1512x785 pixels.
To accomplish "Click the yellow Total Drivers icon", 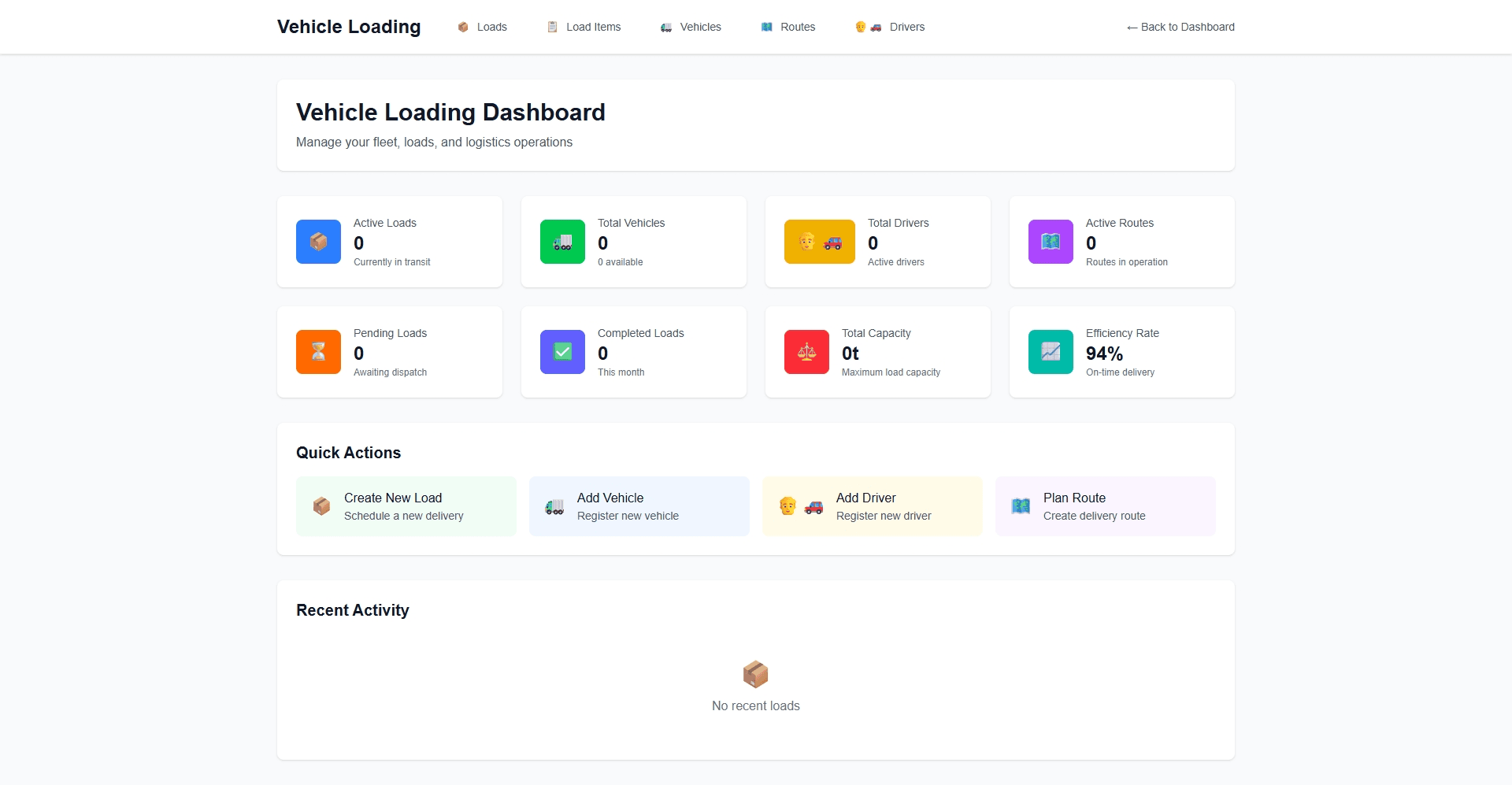I will pos(819,242).
